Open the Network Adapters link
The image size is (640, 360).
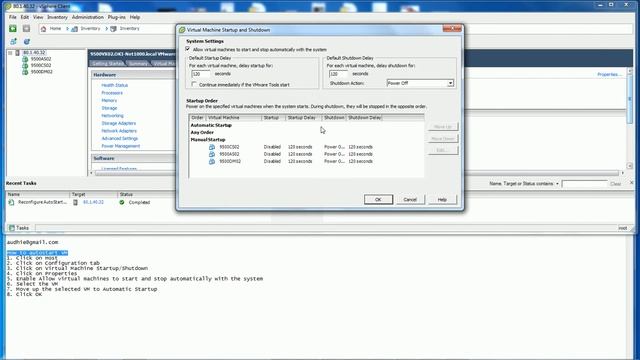119,131
